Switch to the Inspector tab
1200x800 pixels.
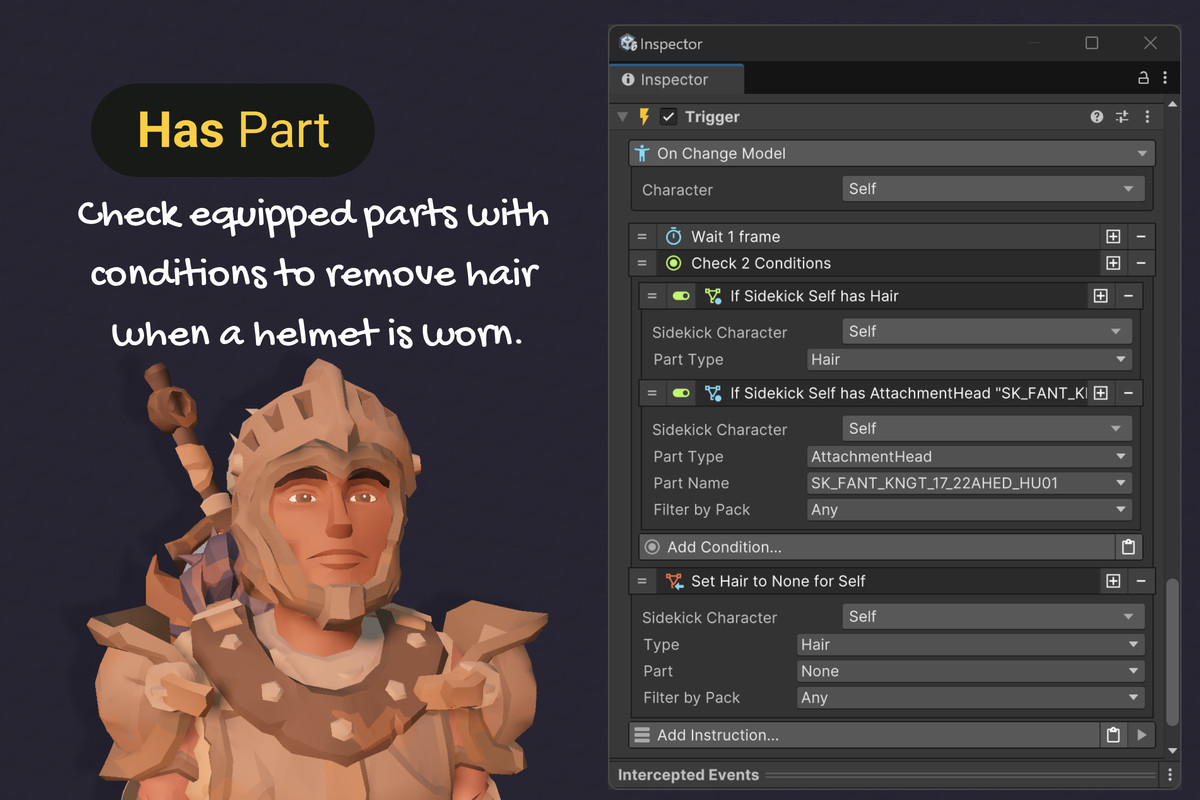(x=675, y=78)
